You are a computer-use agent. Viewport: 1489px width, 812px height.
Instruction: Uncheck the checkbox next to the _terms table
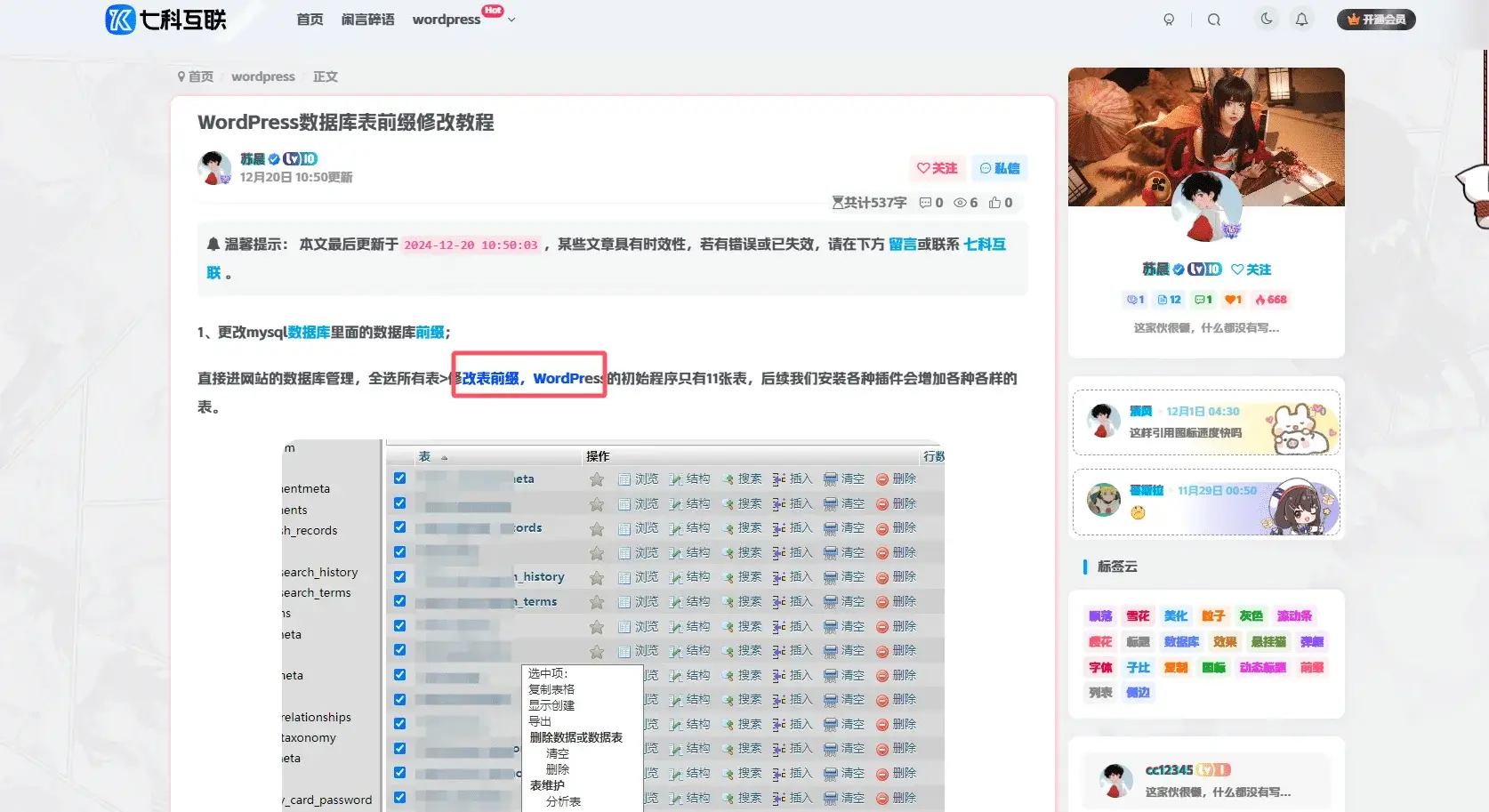(399, 600)
